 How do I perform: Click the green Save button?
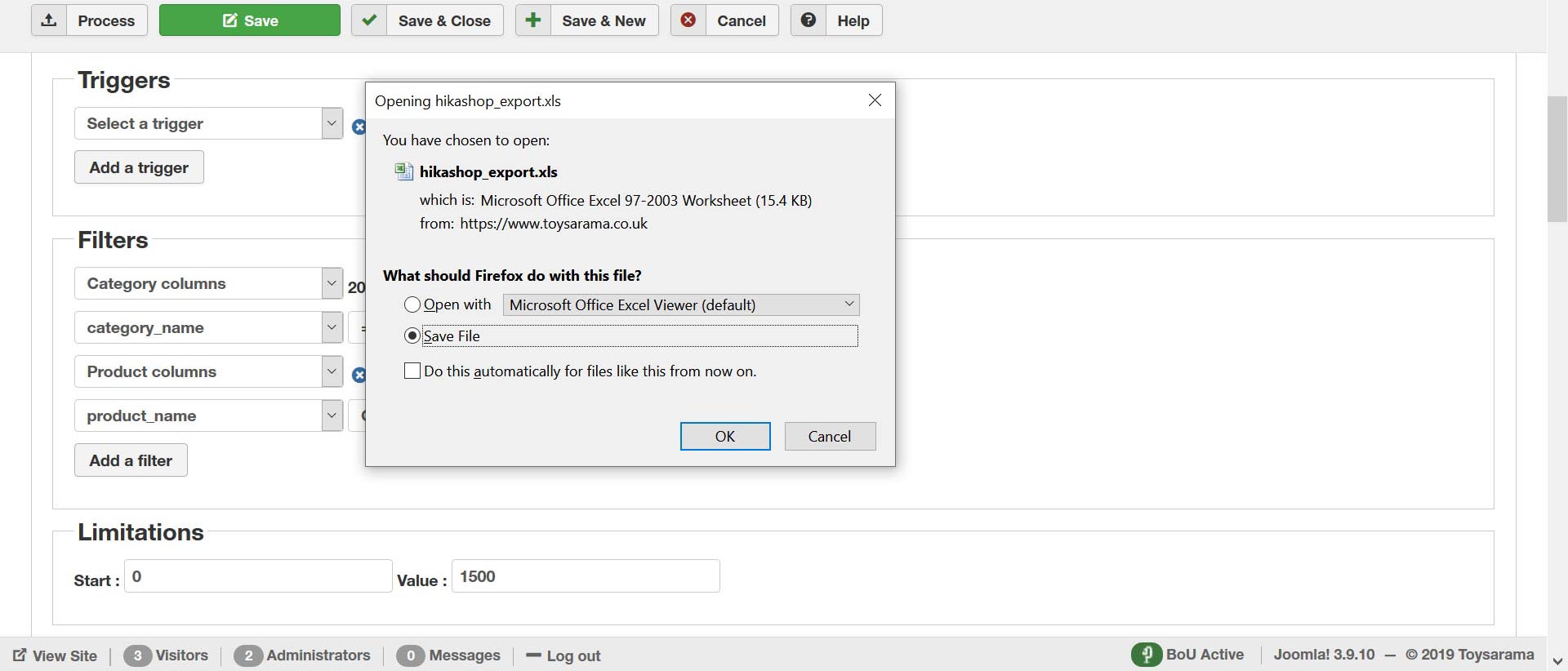(x=250, y=20)
